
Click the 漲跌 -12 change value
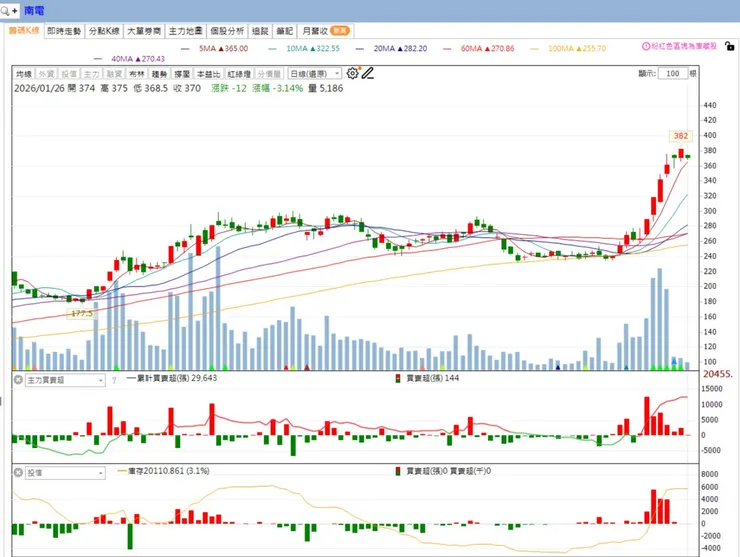click(x=229, y=88)
